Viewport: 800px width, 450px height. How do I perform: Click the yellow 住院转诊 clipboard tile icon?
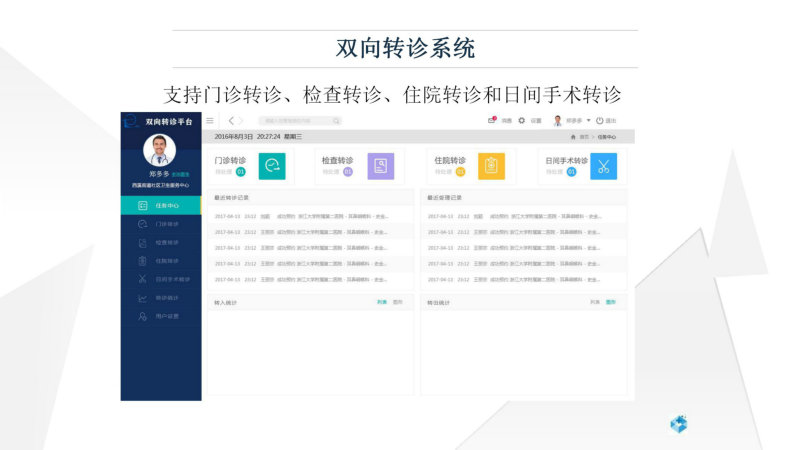tap(491, 166)
